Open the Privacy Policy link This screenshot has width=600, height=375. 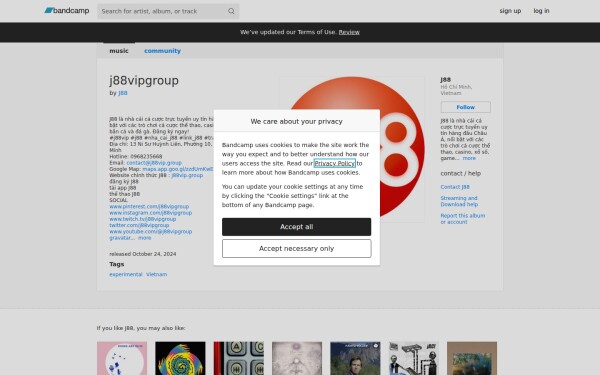click(334, 163)
